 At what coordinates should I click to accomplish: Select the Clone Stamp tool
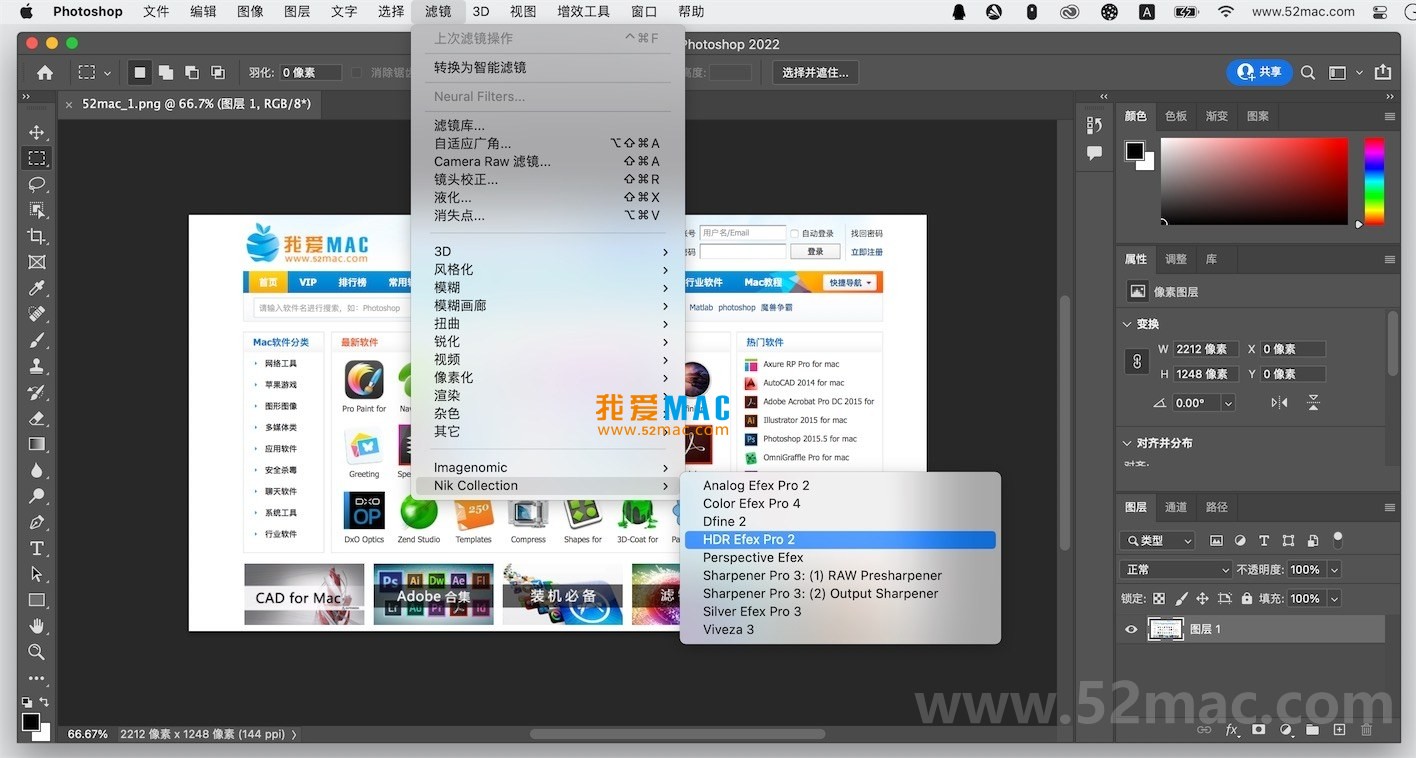pyautogui.click(x=36, y=366)
